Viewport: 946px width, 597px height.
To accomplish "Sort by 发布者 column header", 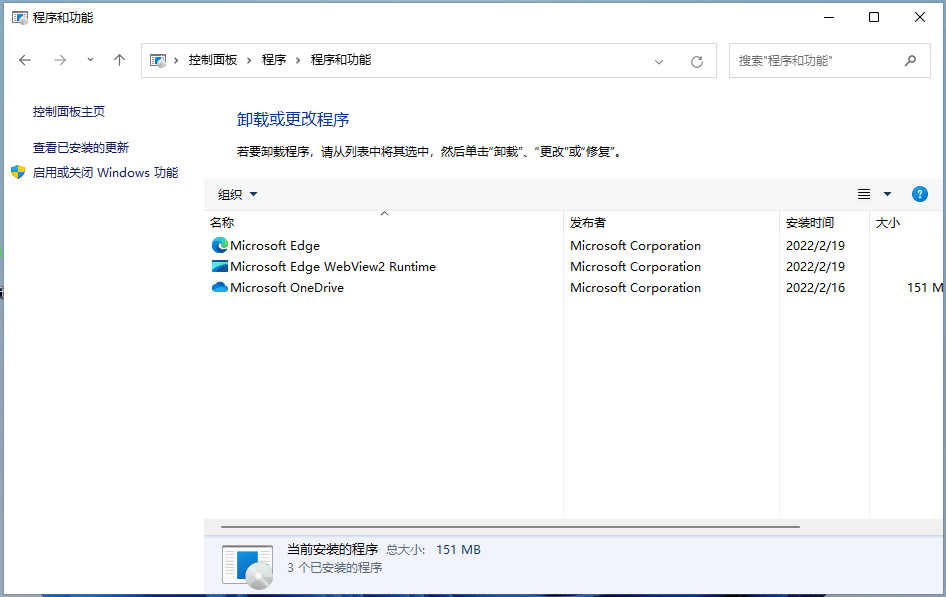I will 671,223.
